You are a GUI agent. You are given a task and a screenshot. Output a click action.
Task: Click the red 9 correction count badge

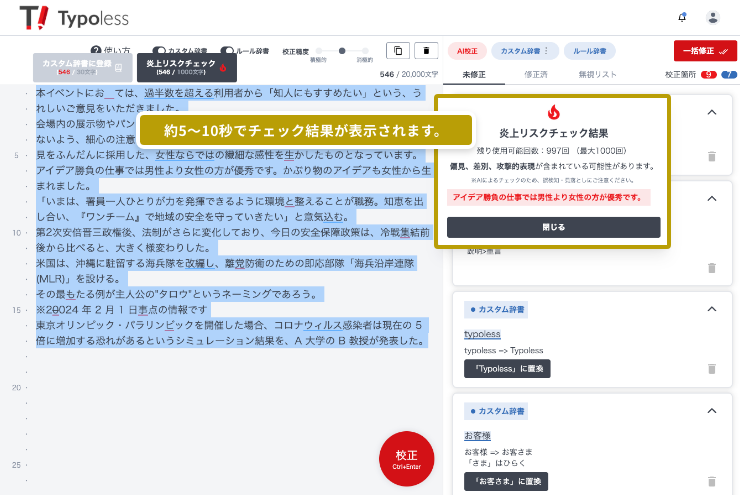708,75
